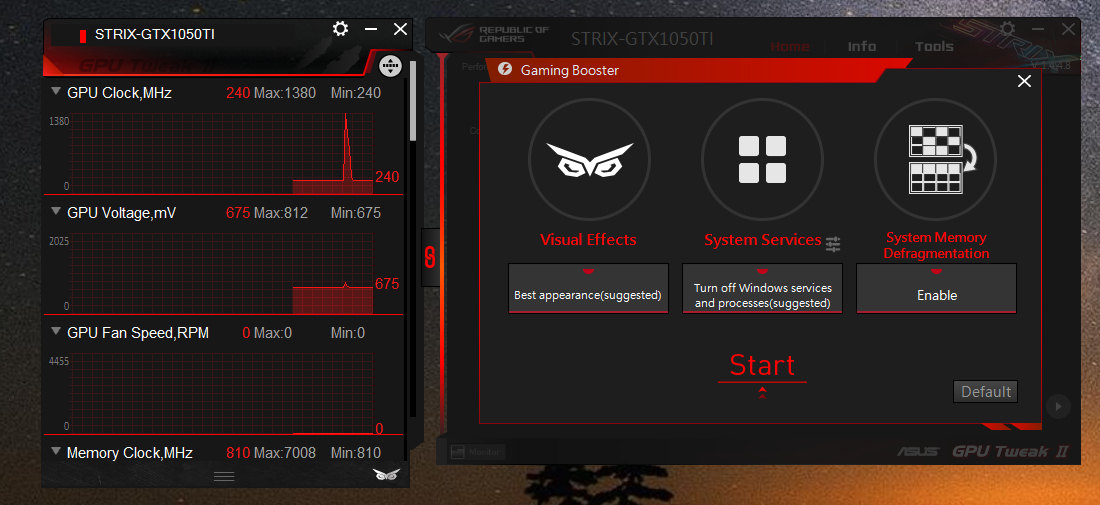This screenshot has height=505, width=1100.
Task: Switch to the Tools tab
Action: click(x=934, y=46)
